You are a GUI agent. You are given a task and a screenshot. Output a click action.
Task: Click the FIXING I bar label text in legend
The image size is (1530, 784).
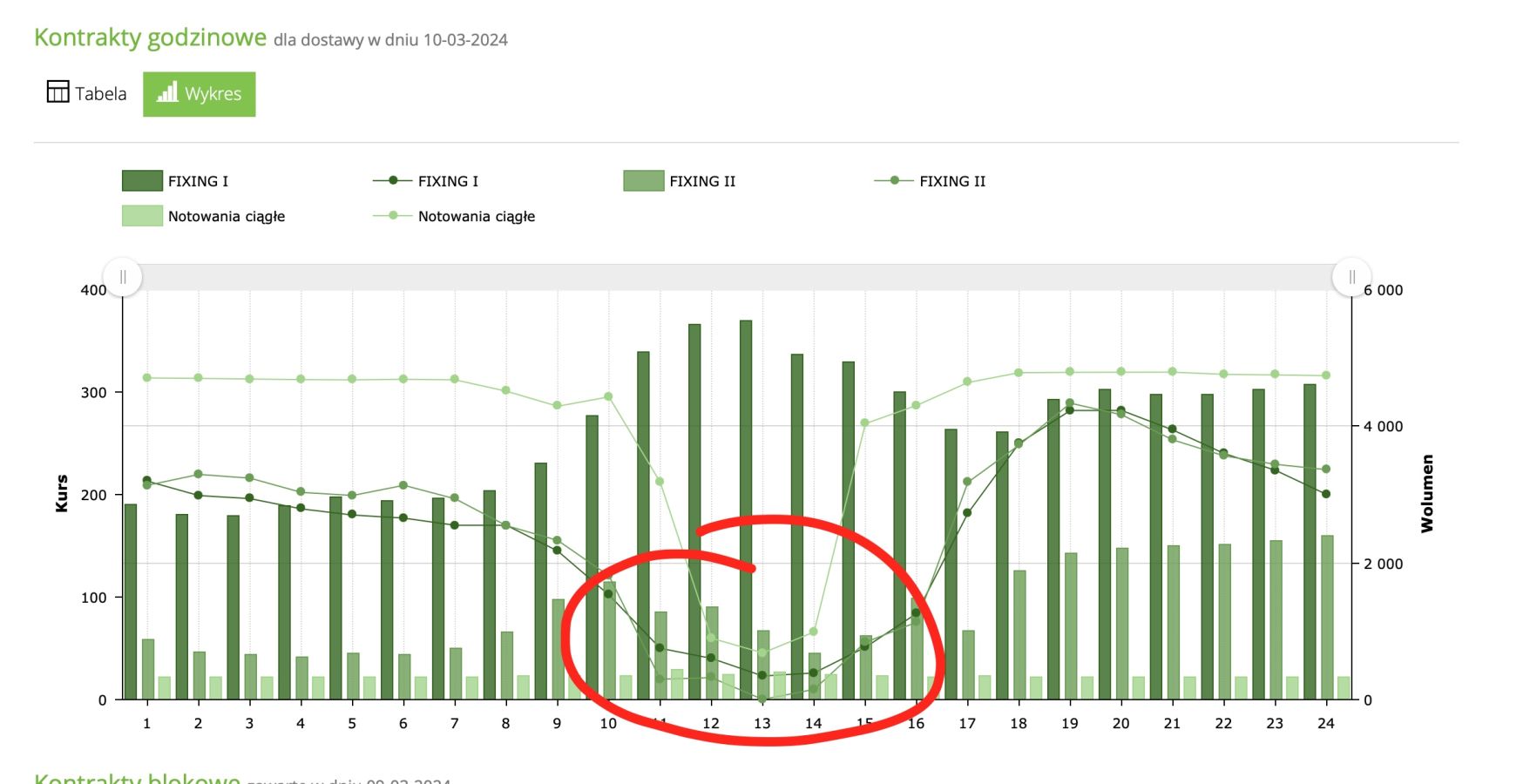coord(198,181)
